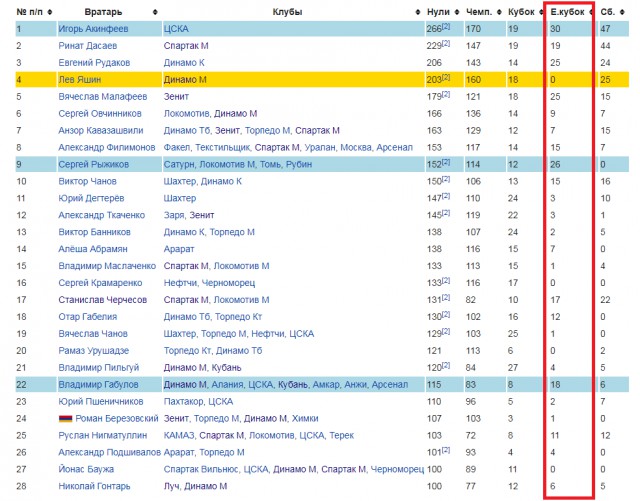The image size is (640, 501).
Task: Open Нефтчи link in Крамаренко row
Action: pyautogui.click(x=180, y=283)
